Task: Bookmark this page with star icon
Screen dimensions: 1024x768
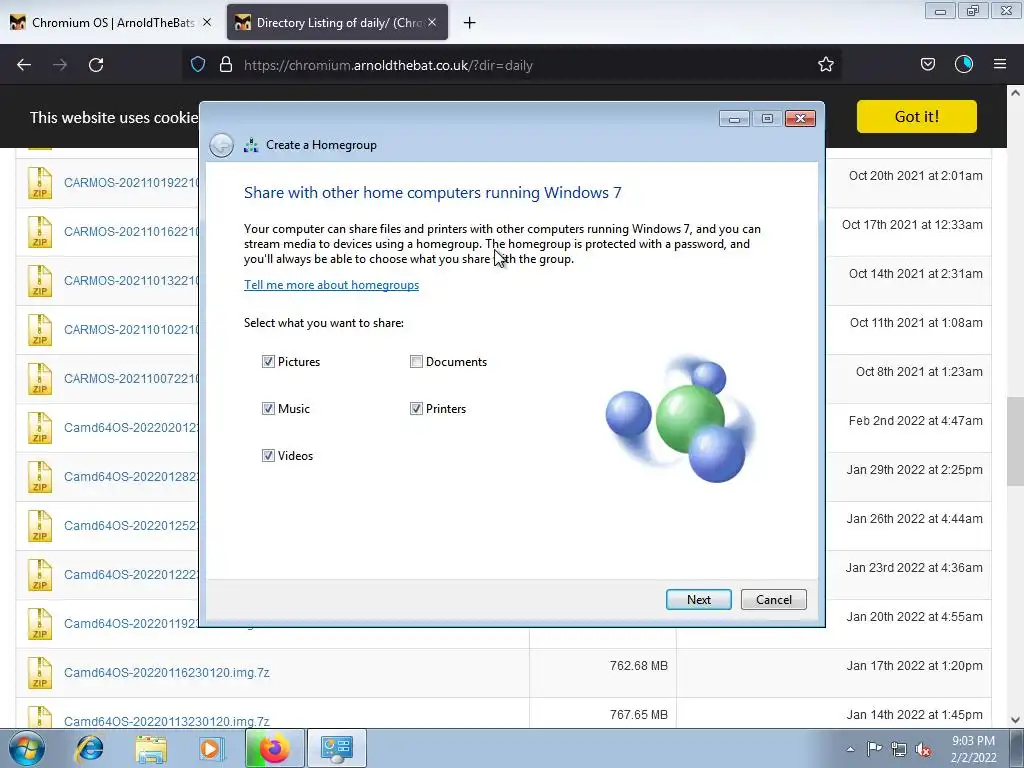Action: click(825, 65)
